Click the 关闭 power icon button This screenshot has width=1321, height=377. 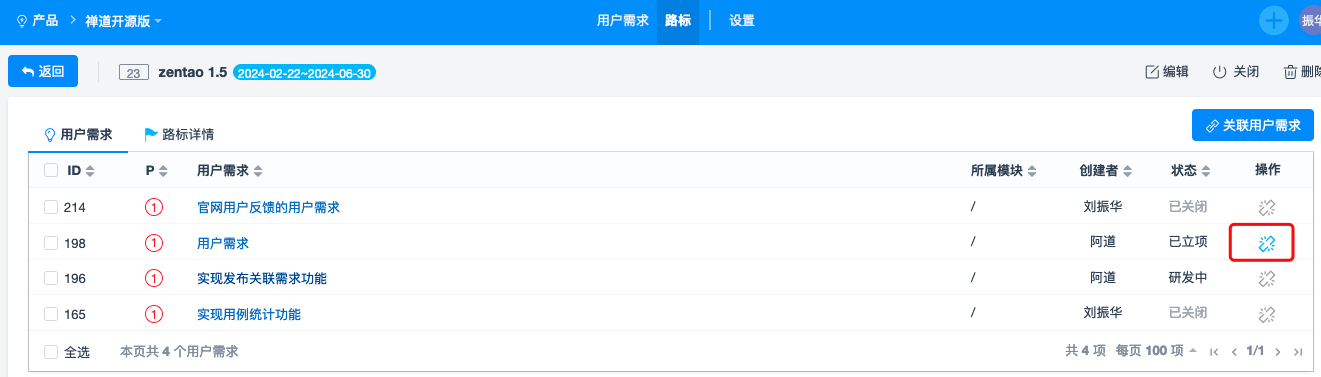click(1219, 72)
